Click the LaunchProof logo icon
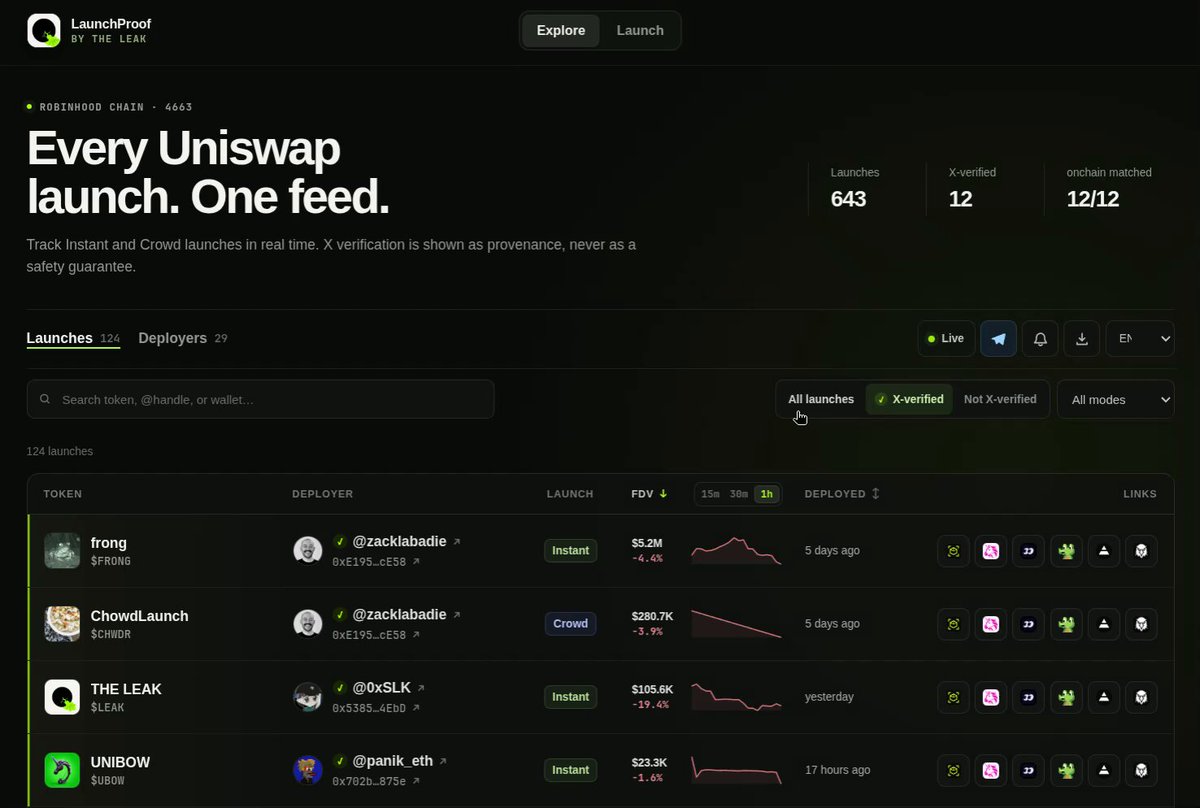 pyautogui.click(x=44, y=31)
